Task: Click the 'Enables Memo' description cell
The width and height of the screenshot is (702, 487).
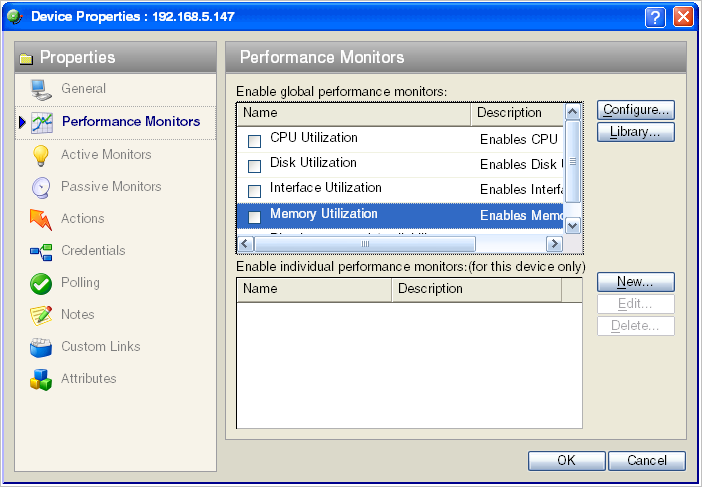Action: [x=521, y=215]
